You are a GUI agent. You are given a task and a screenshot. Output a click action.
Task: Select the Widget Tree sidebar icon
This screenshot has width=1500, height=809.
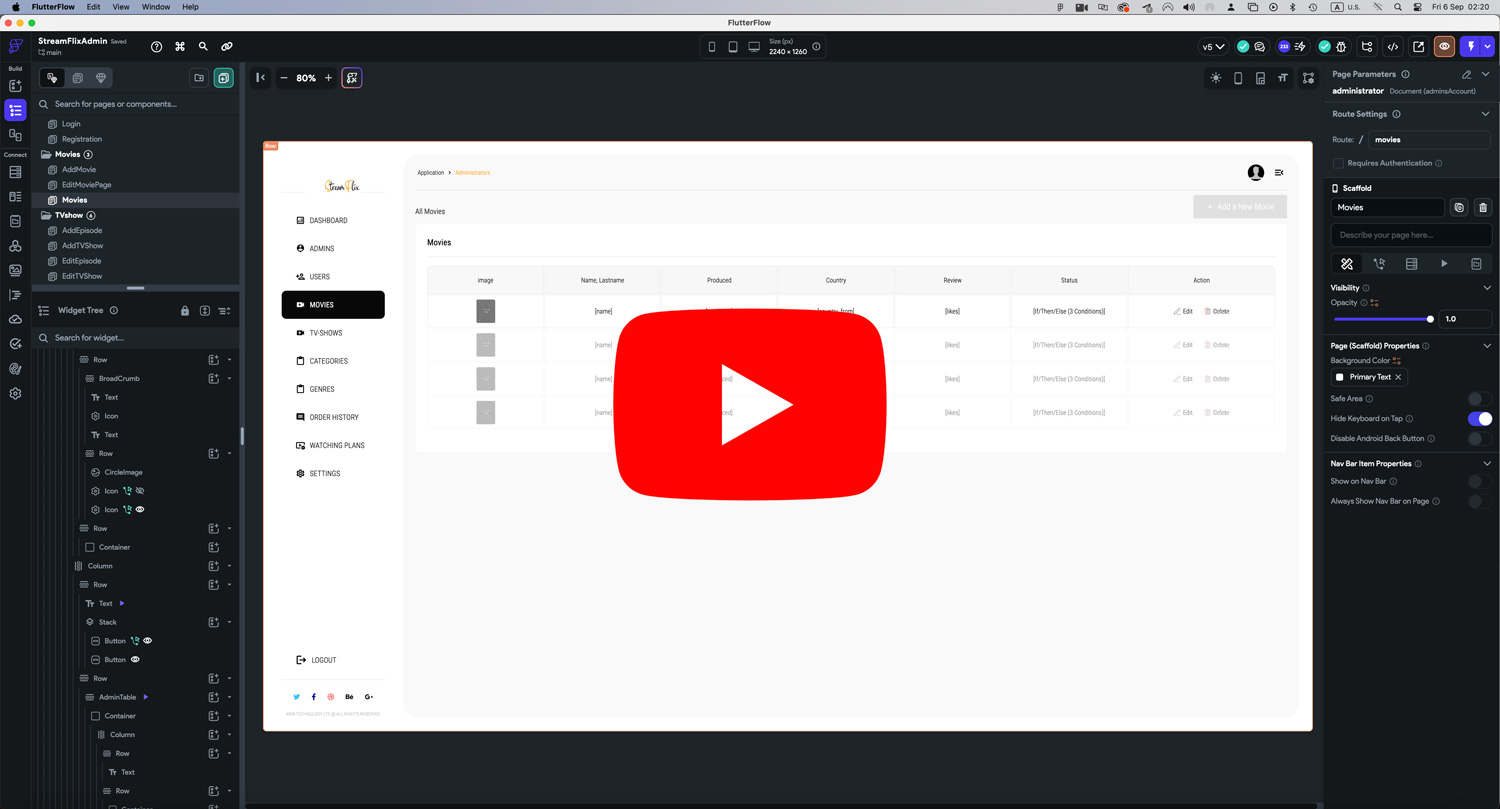point(15,110)
